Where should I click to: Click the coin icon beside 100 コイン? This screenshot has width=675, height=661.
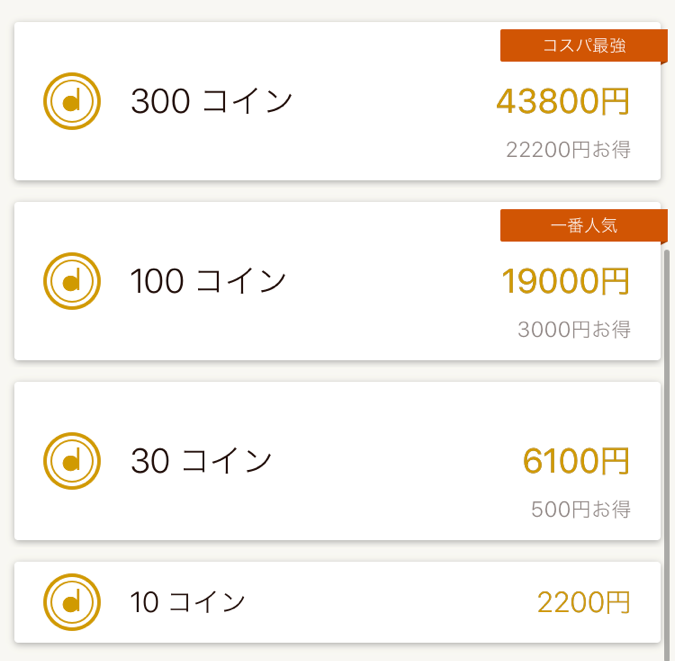click(x=72, y=281)
